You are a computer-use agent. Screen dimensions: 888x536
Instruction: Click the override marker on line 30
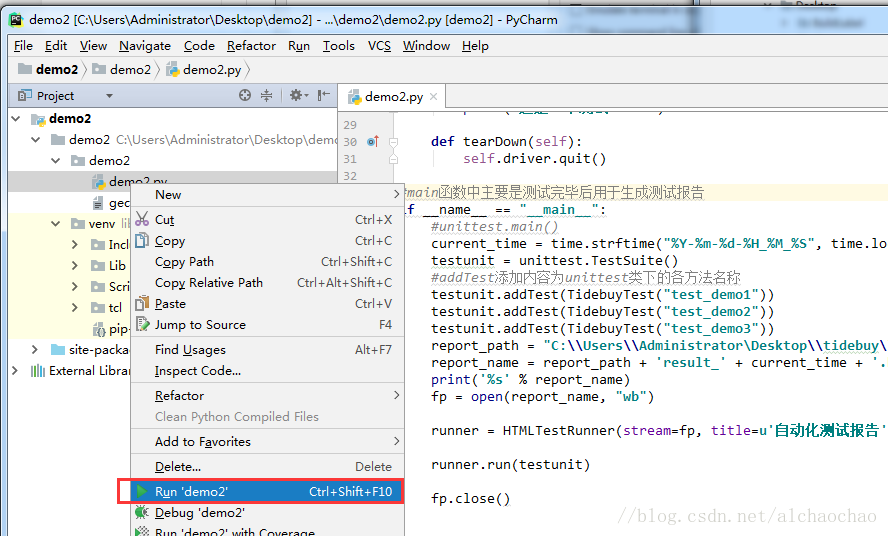click(x=373, y=141)
